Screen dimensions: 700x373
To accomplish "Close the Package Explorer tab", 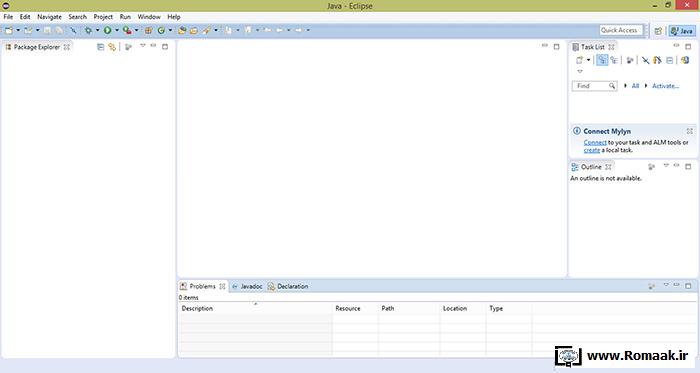I will [x=67, y=47].
